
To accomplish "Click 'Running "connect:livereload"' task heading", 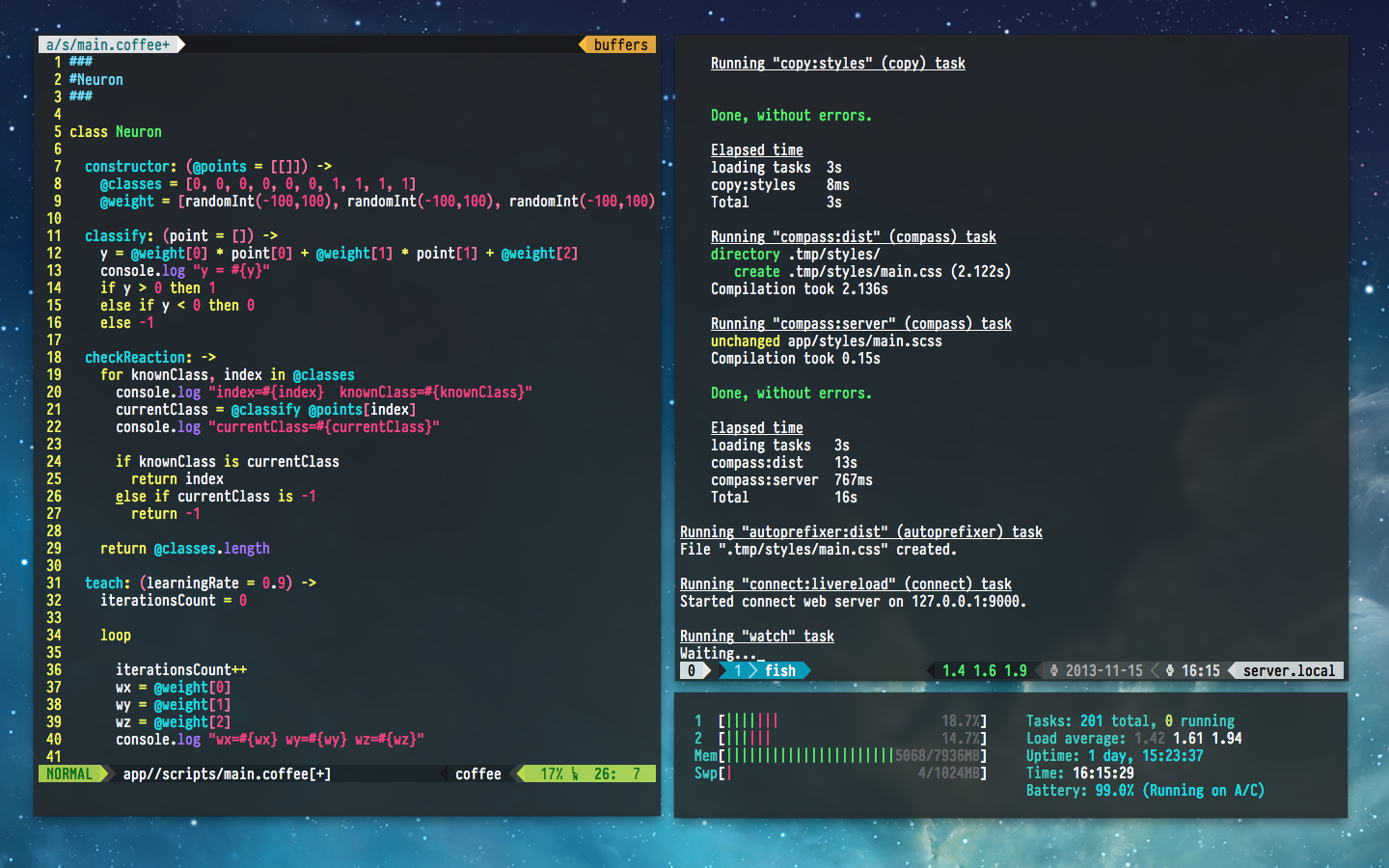I will pyautogui.click(x=846, y=584).
